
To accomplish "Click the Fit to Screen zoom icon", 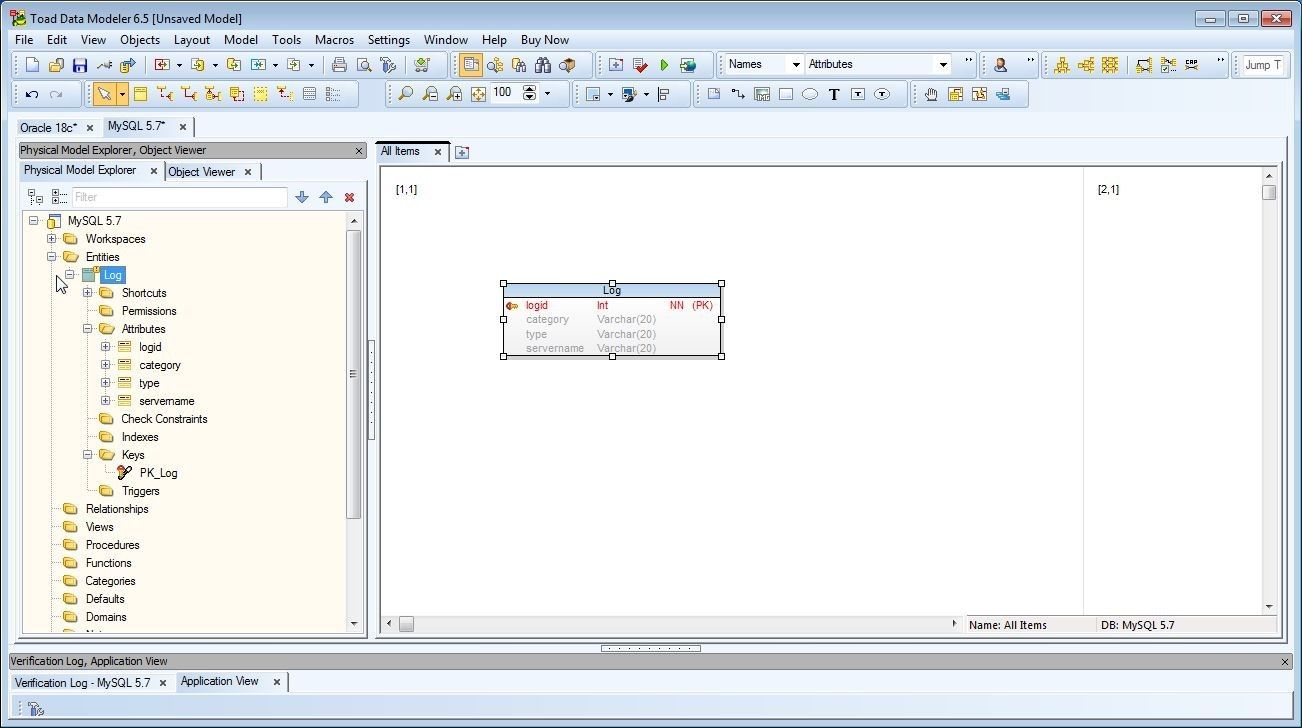I will (478, 94).
